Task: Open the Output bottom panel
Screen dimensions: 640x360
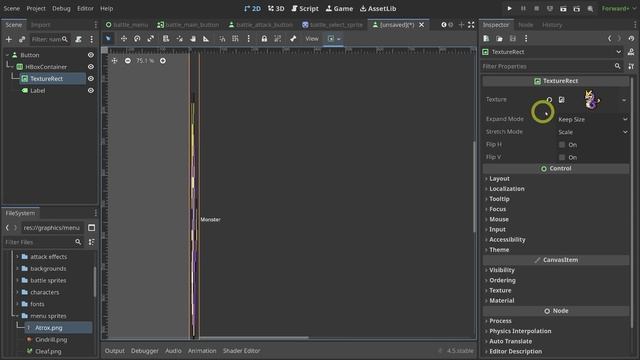Action: point(114,351)
